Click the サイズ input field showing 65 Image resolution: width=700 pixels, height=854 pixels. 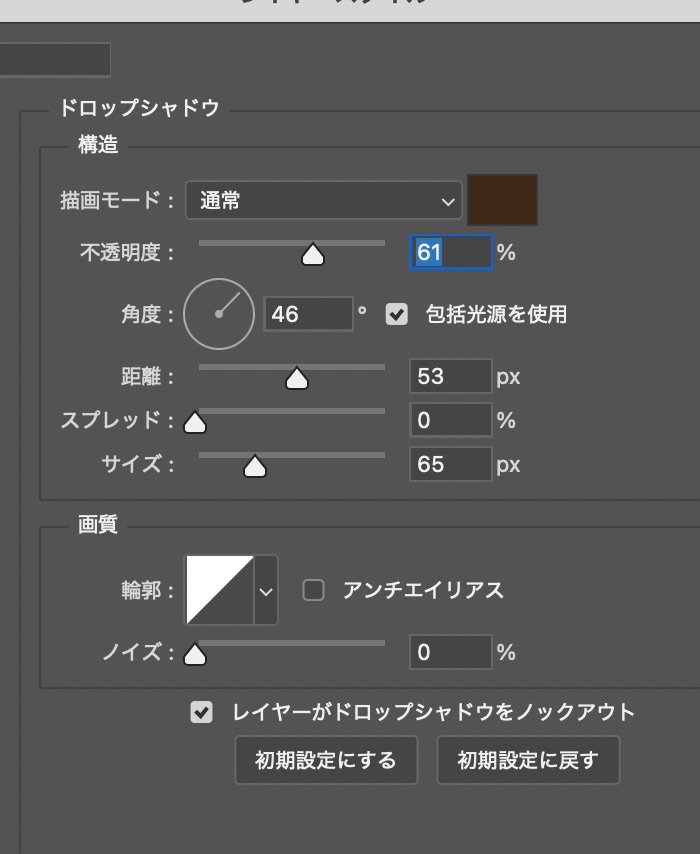[x=450, y=465]
